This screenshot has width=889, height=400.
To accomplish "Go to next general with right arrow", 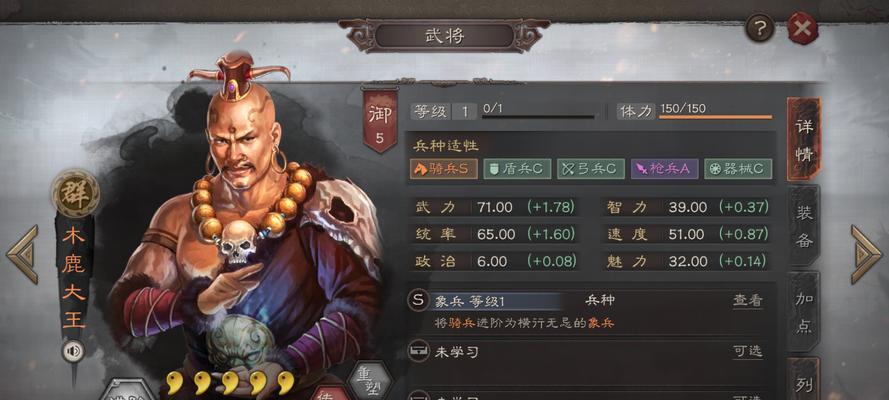I will [x=866, y=254].
